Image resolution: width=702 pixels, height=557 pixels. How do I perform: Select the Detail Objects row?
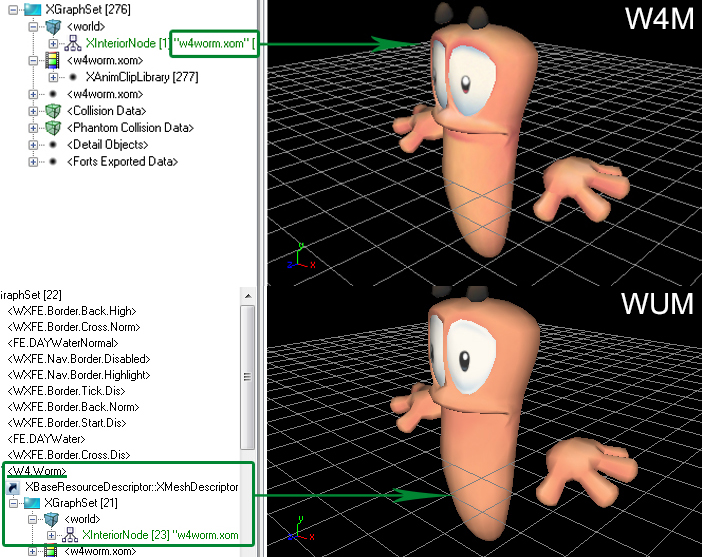click(x=107, y=145)
